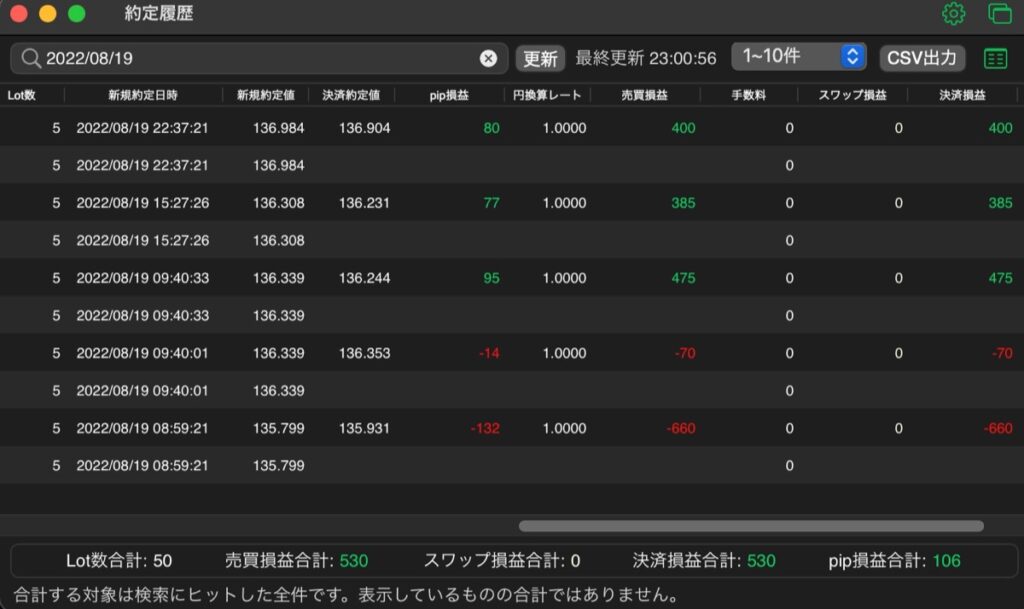Click the magnifying glass search icon
The image size is (1024, 609).
30,58
